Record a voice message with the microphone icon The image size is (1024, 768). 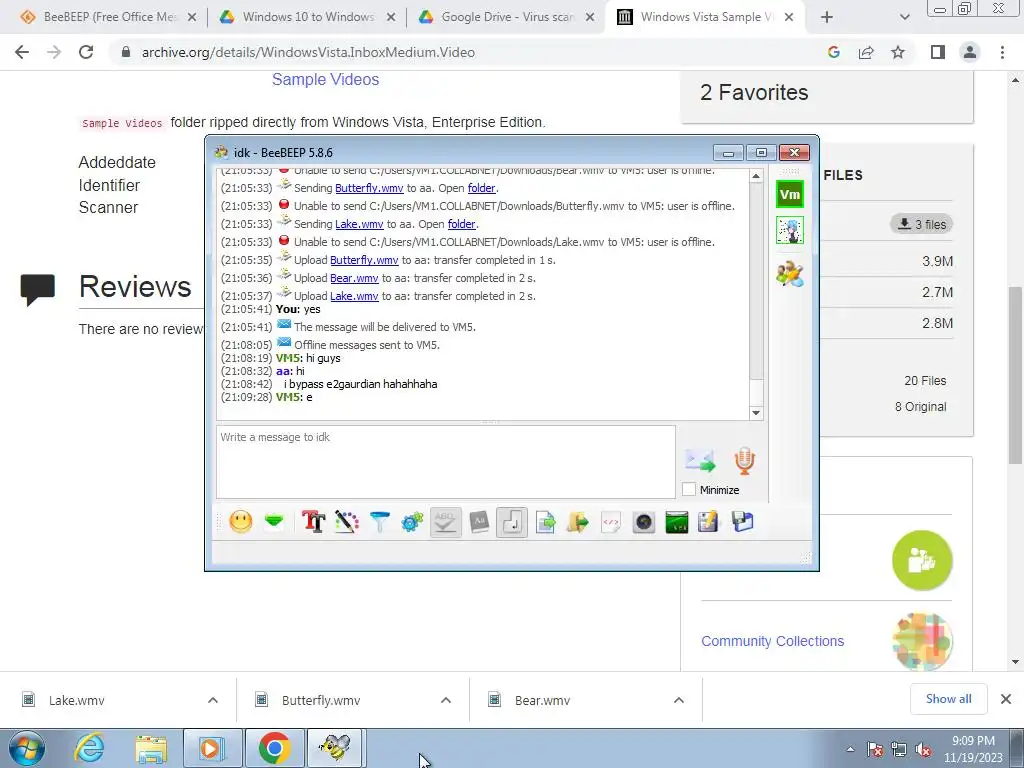[744, 460]
